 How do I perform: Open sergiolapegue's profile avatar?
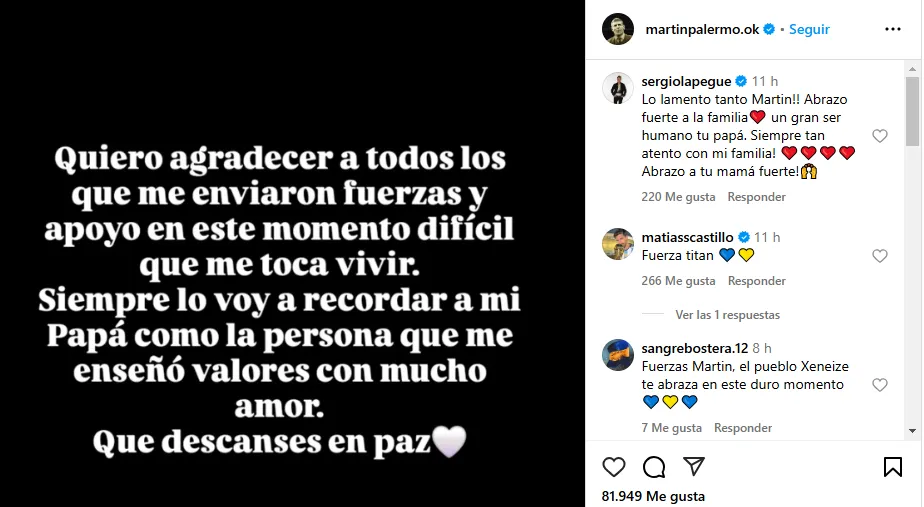618,88
